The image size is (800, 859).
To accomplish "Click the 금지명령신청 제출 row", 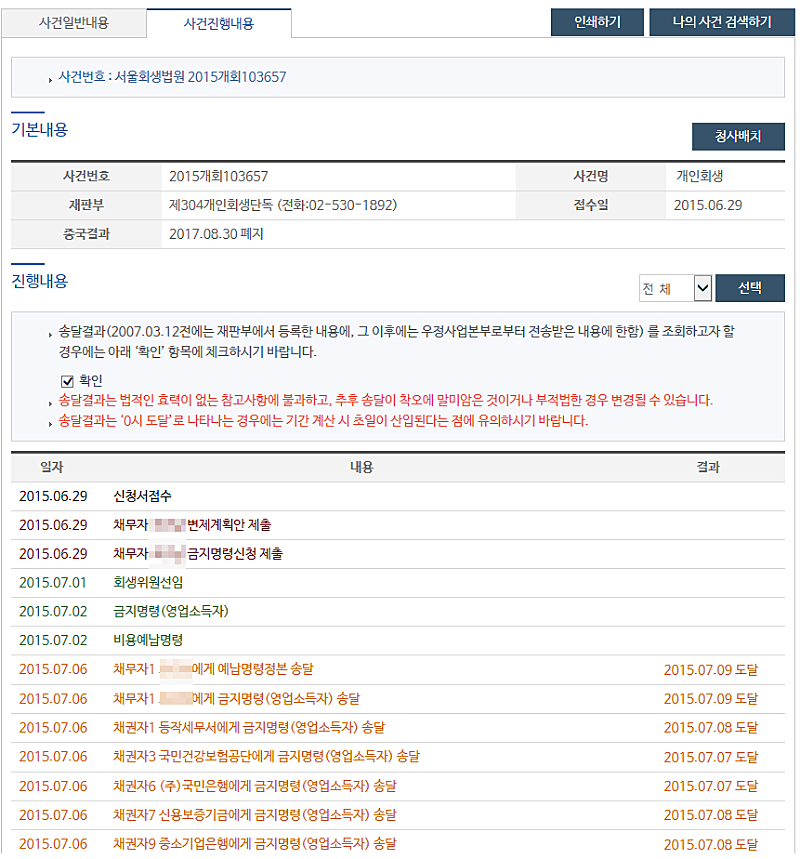I will (398, 554).
